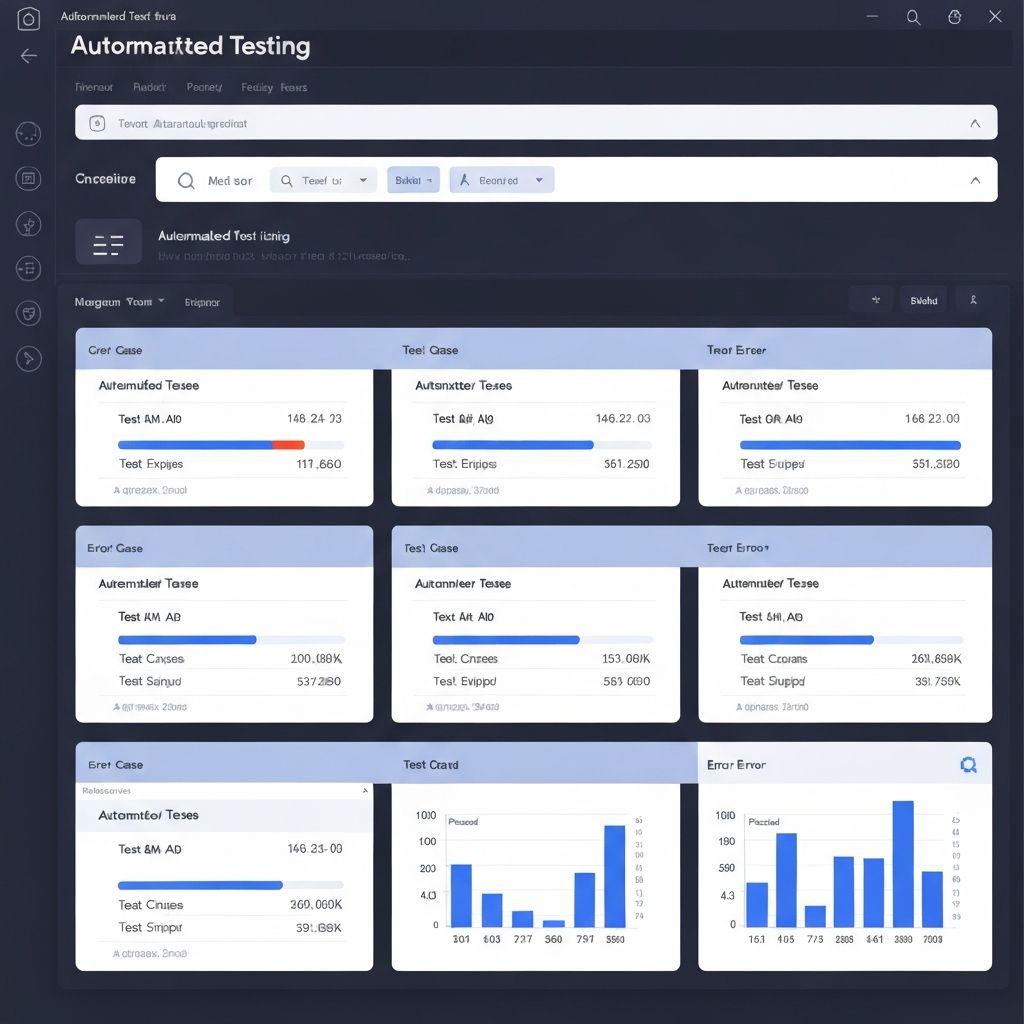The image size is (1024, 1024).
Task: Expand the Test filter dropdown in search bar
Action: [x=323, y=180]
